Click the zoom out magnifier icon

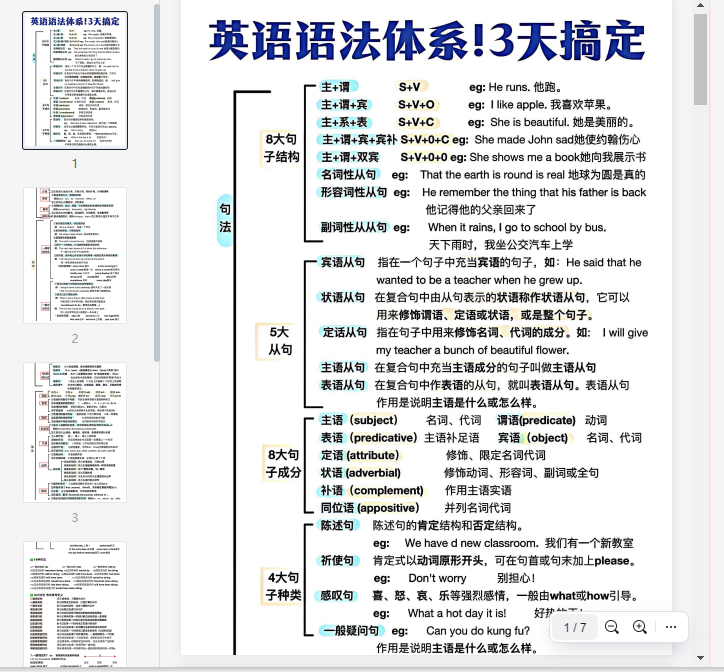click(612, 627)
